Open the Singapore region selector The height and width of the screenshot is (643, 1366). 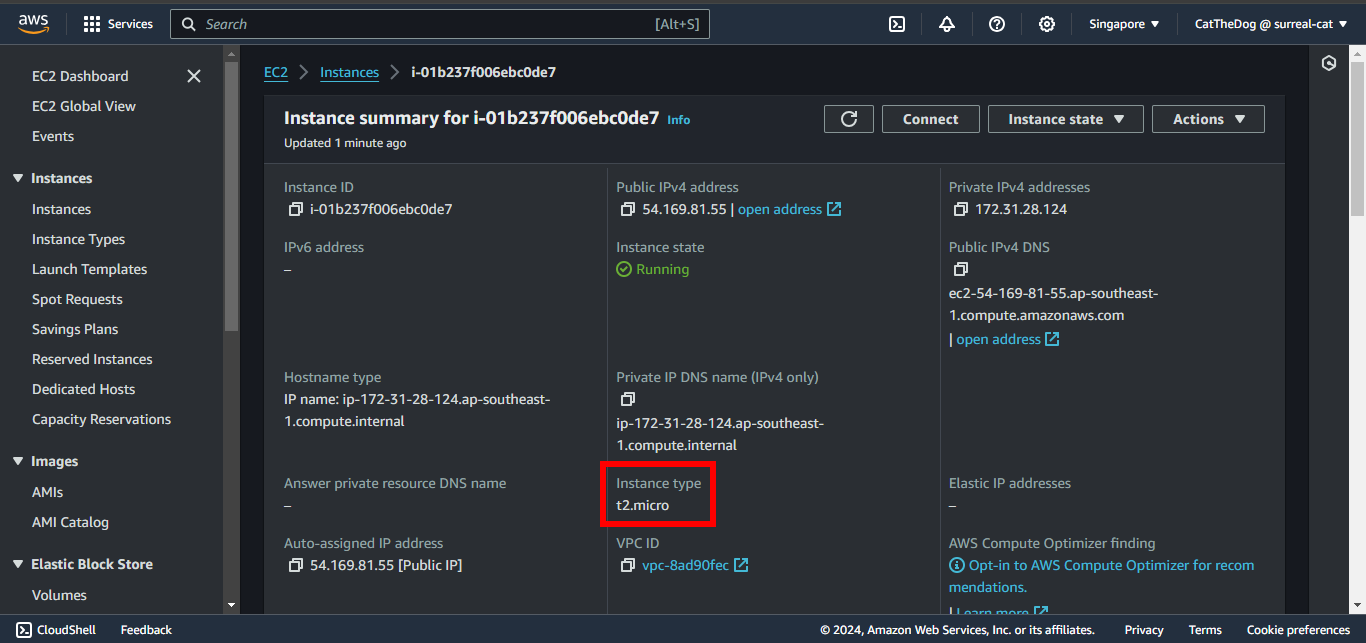click(1124, 24)
